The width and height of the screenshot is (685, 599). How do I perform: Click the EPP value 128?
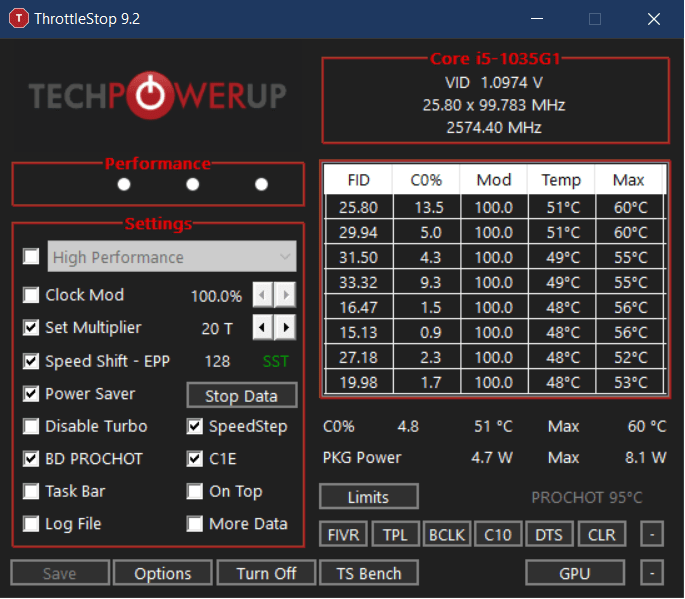coord(217,361)
